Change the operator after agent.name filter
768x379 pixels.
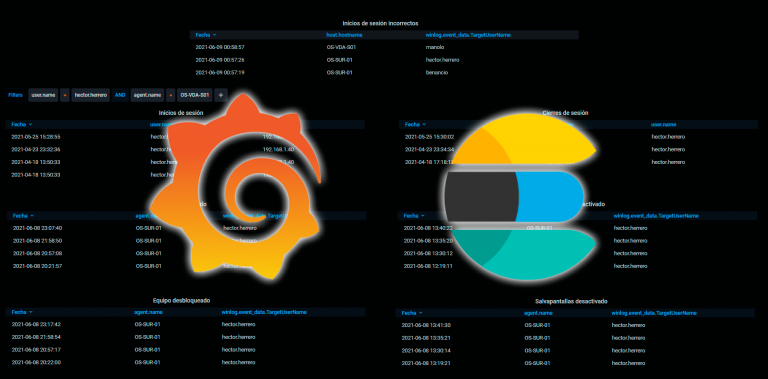(170, 95)
